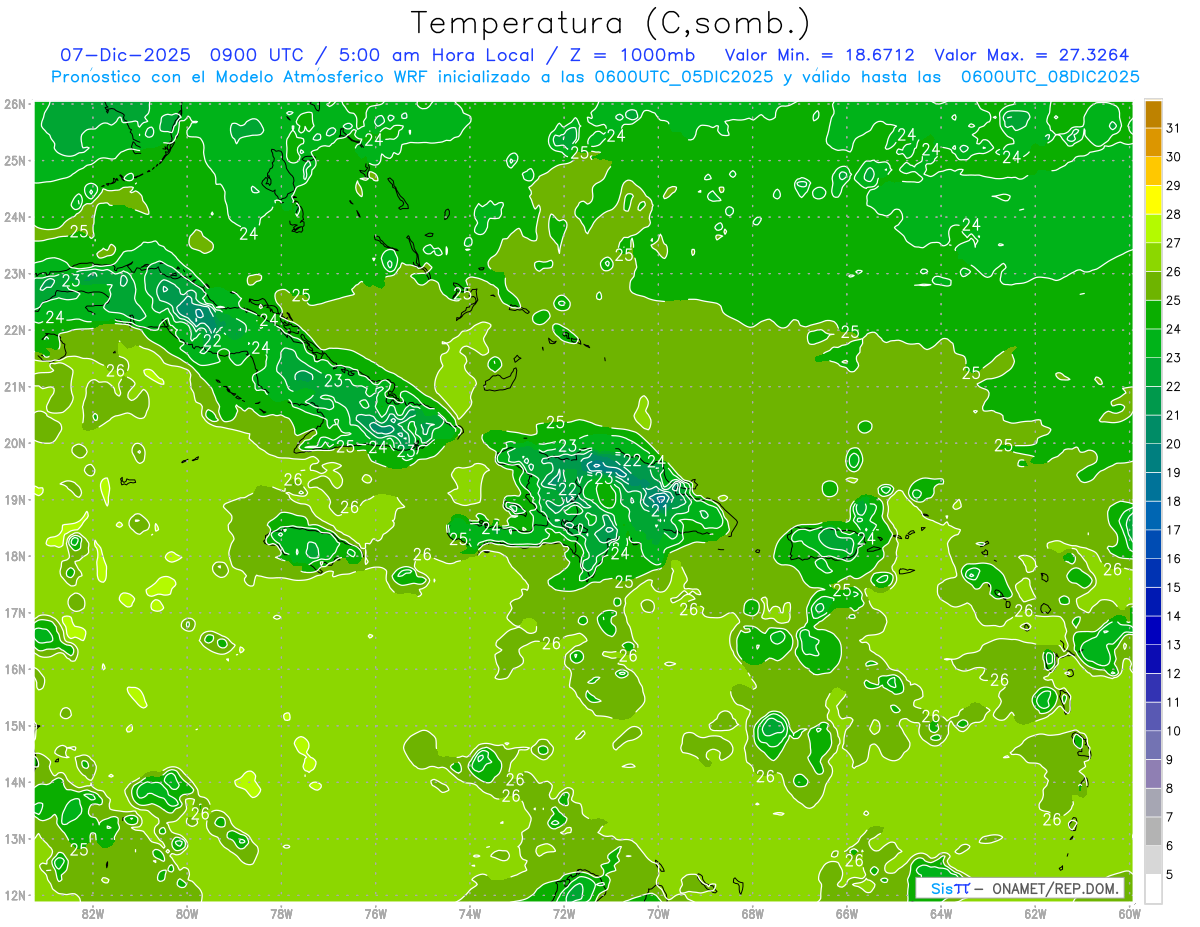This screenshot has height=927, width=1200.
Task: Click the "26N" latitude axis label
Action: pos(14,104)
